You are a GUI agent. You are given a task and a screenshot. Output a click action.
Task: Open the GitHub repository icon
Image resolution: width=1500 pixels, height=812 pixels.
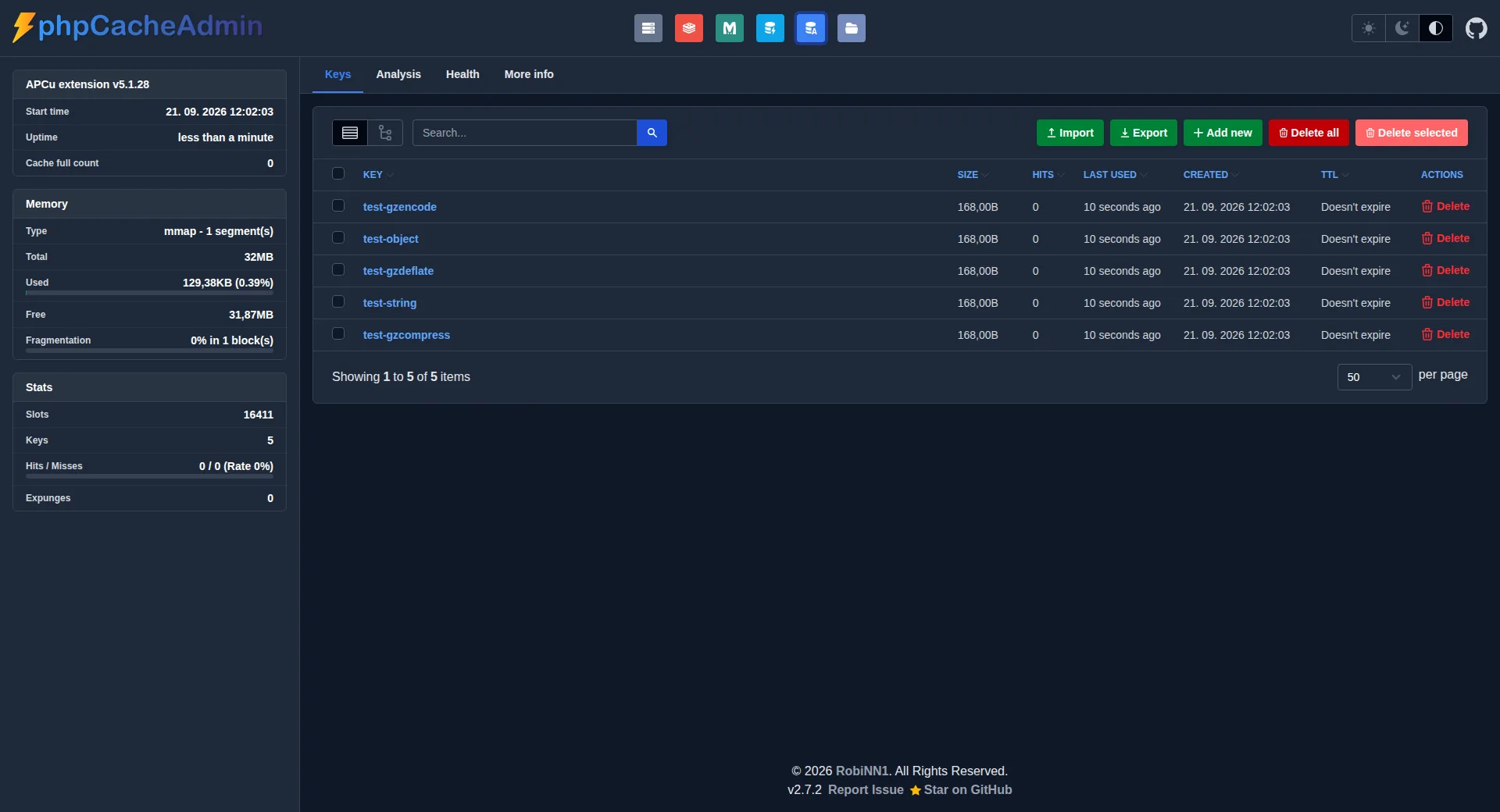1476,28
